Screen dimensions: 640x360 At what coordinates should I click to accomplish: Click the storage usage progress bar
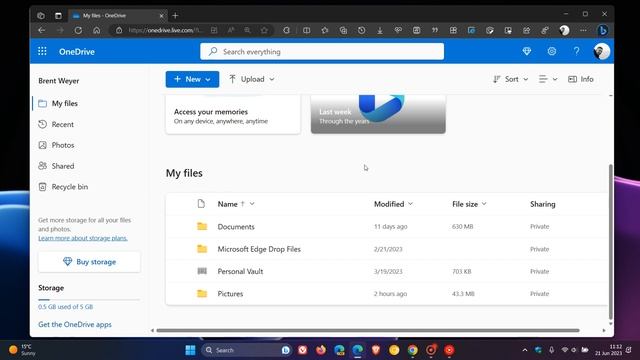(89, 300)
